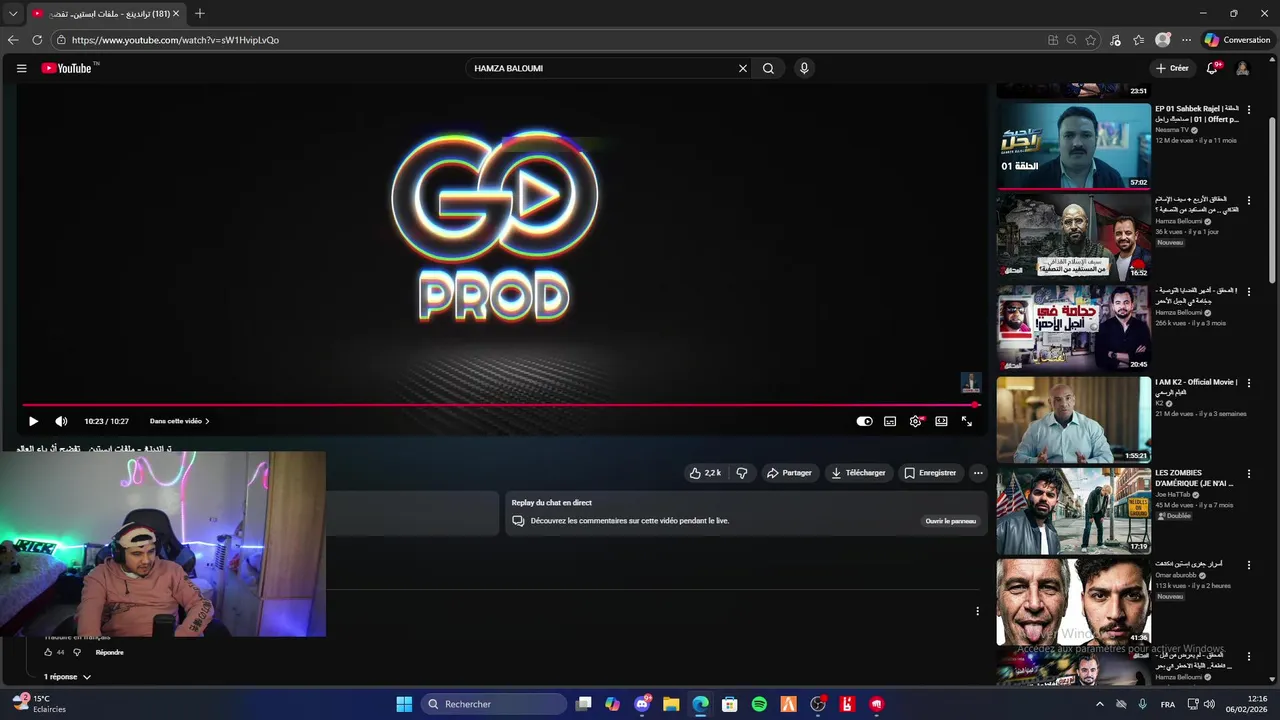Open options menu for the 20:45 video

click(x=1248, y=291)
